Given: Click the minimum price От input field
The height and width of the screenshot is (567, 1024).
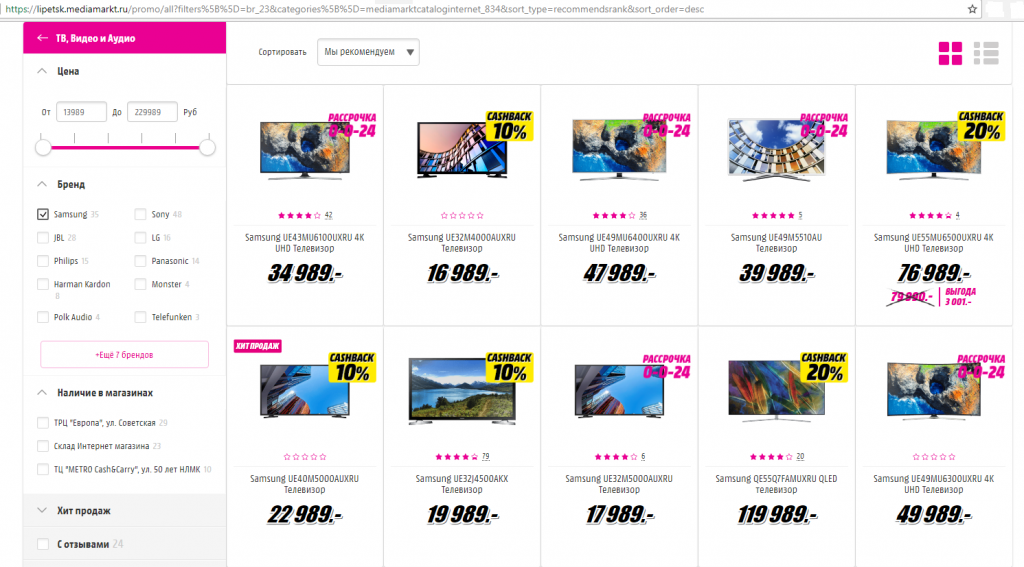Looking at the screenshot, I should [x=81, y=112].
